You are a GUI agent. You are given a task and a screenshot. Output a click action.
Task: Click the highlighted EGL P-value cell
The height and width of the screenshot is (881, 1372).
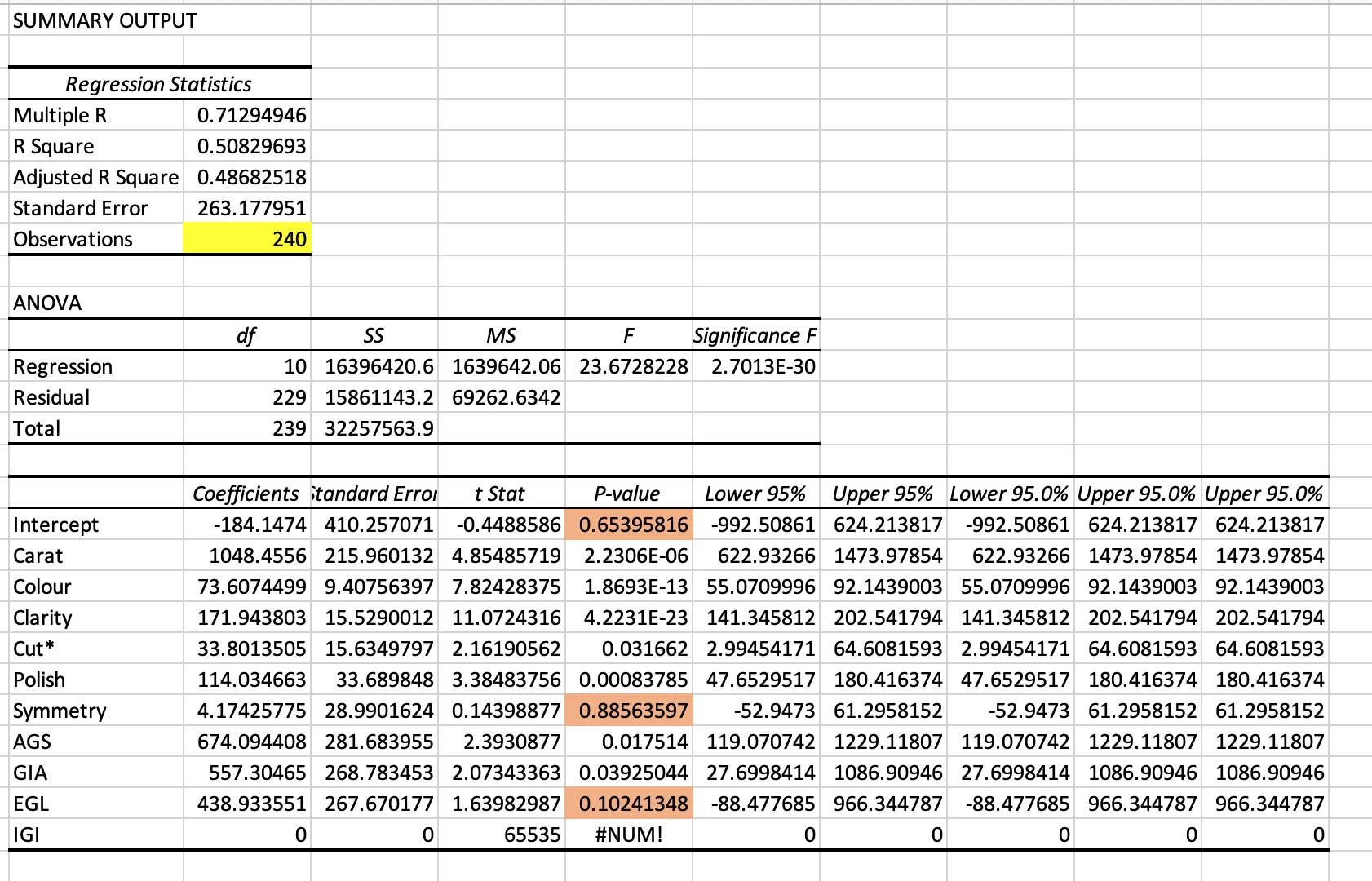point(629,804)
